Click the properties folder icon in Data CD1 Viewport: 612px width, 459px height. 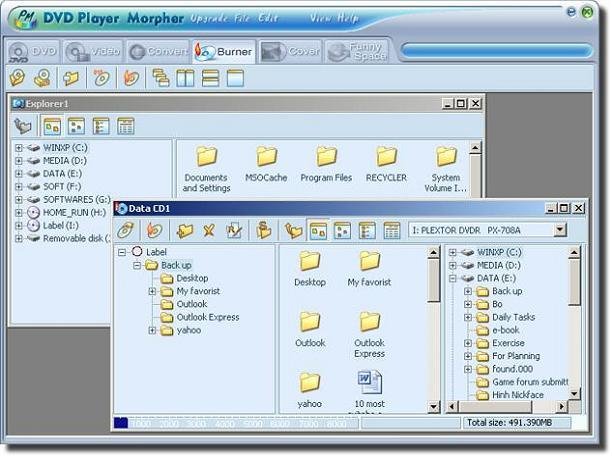(264, 230)
